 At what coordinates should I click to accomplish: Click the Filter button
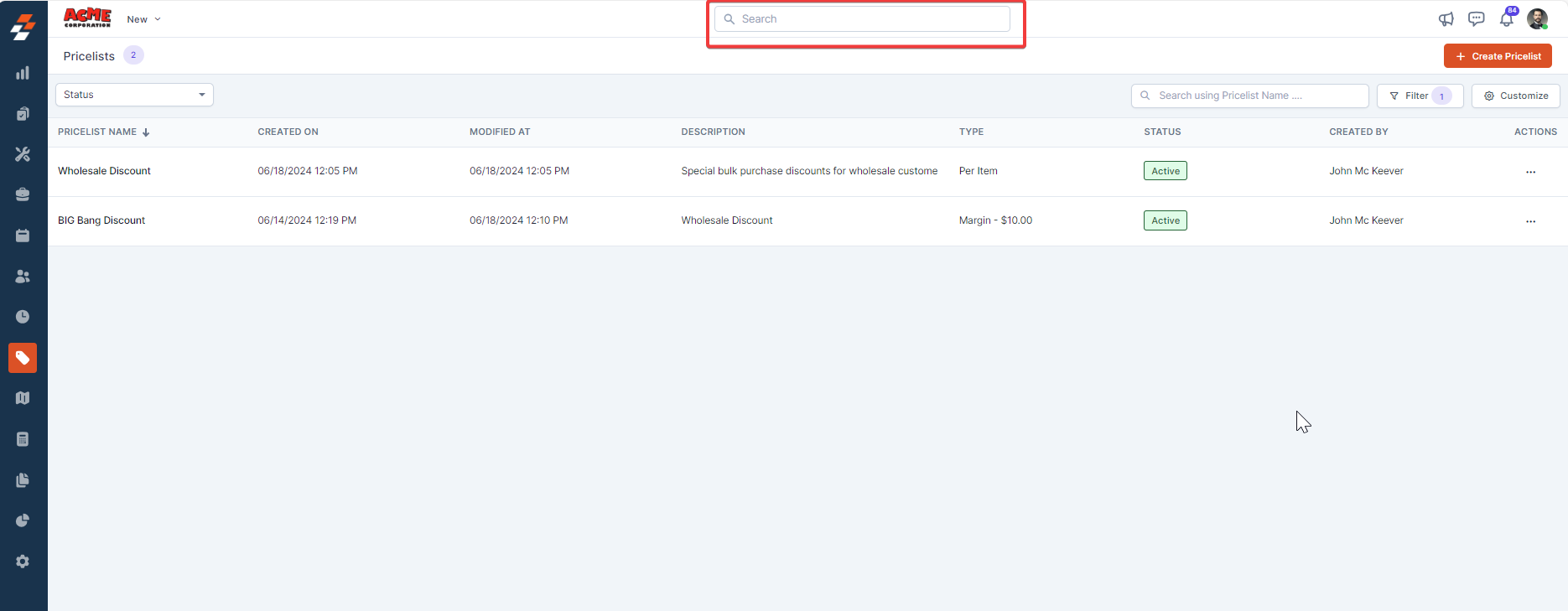click(1420, 96)
